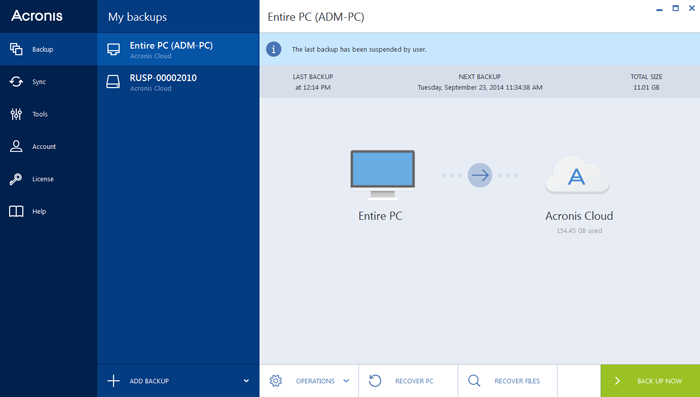Go to the Account section label

tap(44, 146)
